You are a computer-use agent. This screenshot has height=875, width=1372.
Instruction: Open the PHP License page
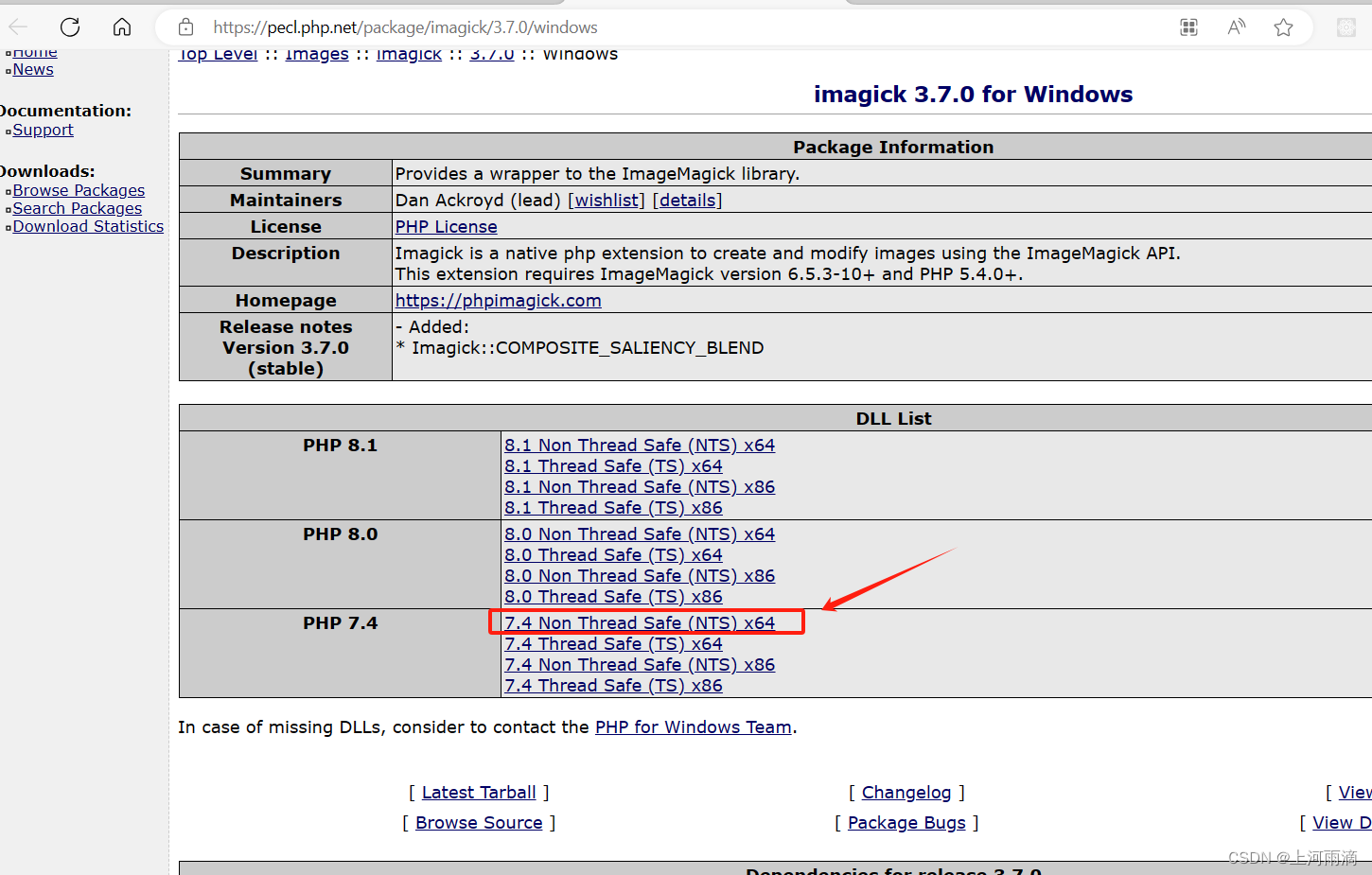446,226
